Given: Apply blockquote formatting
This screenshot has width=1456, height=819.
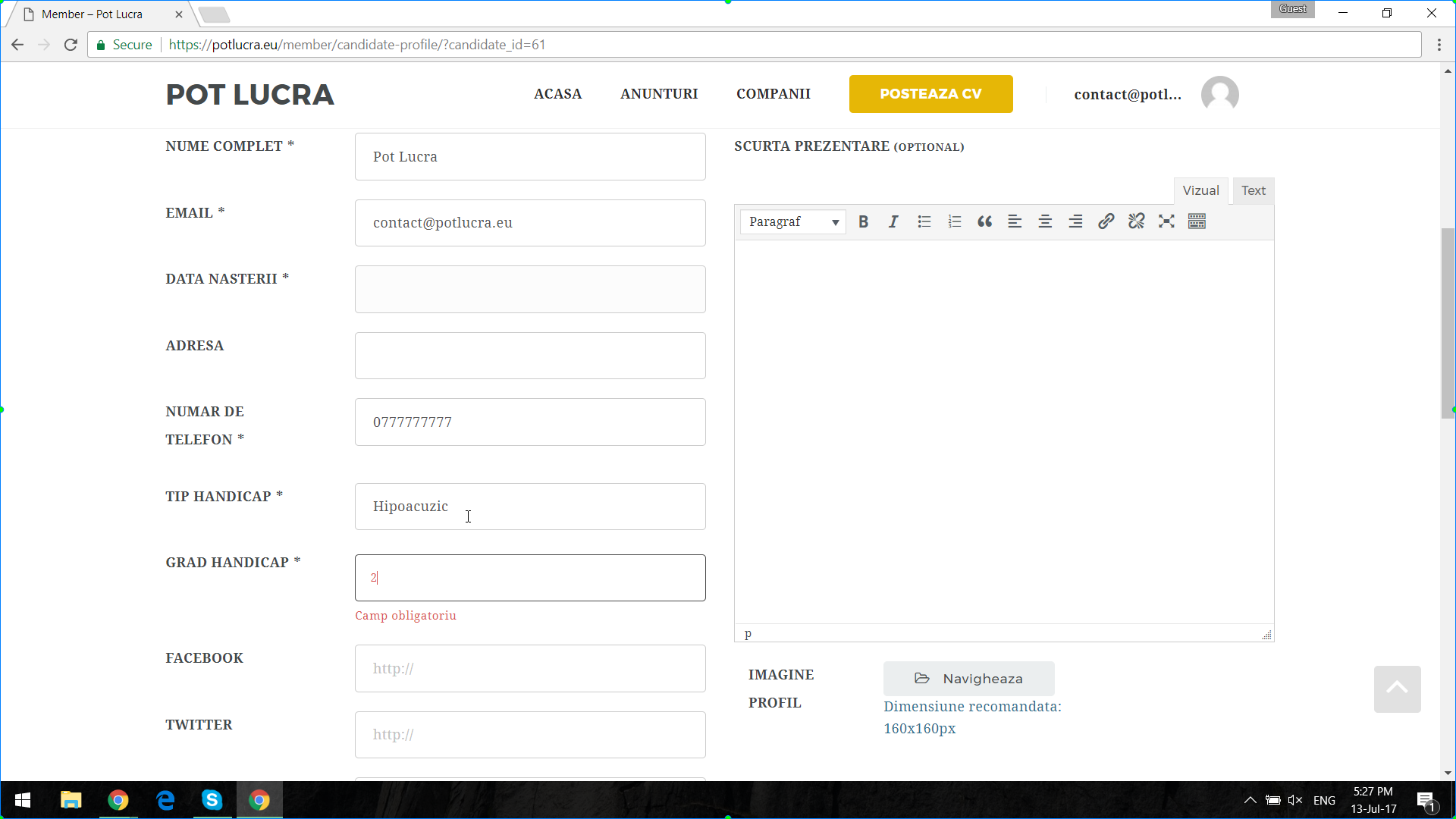Looking at the screenshot, I should [984, 221].
